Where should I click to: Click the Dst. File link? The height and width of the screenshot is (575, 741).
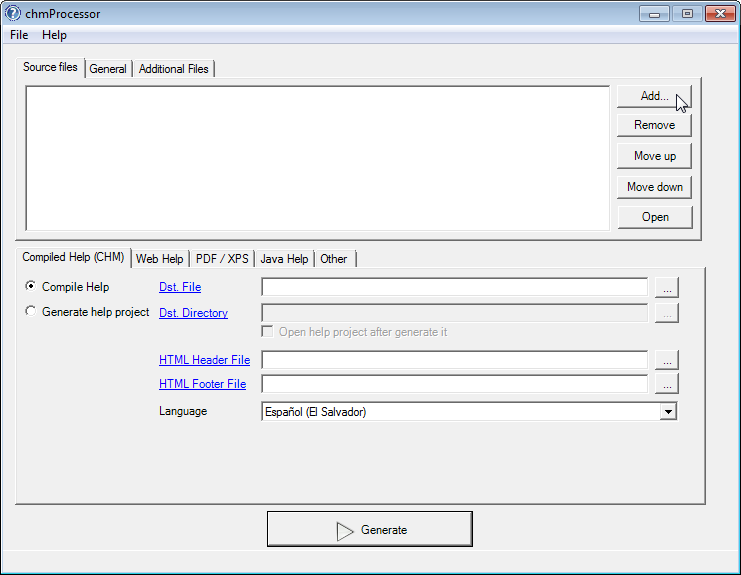pyautogui.click(x=180, y=287)
